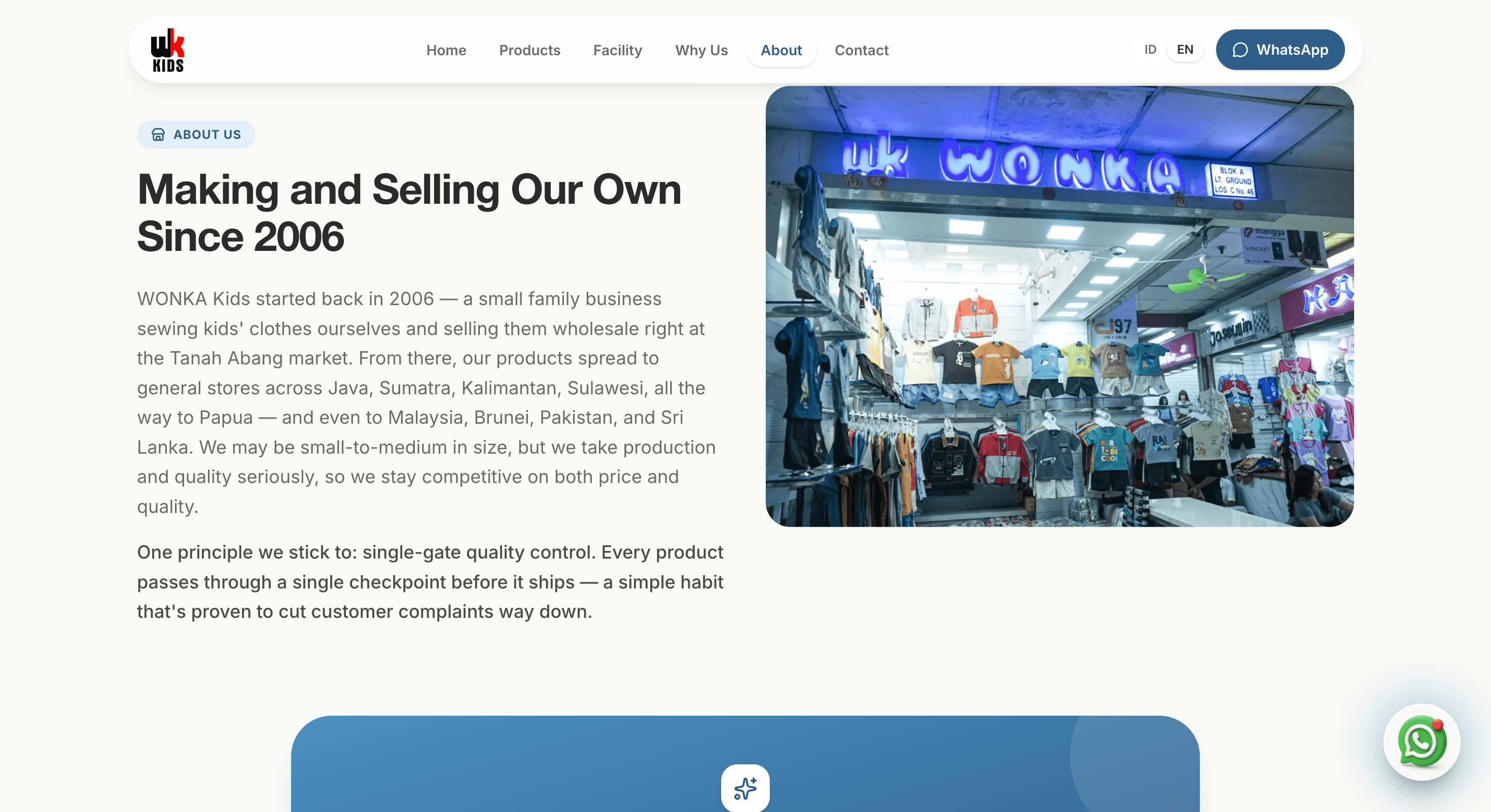Open the Why Us section
The image size is (1491, 812).
tap(701, 50)
